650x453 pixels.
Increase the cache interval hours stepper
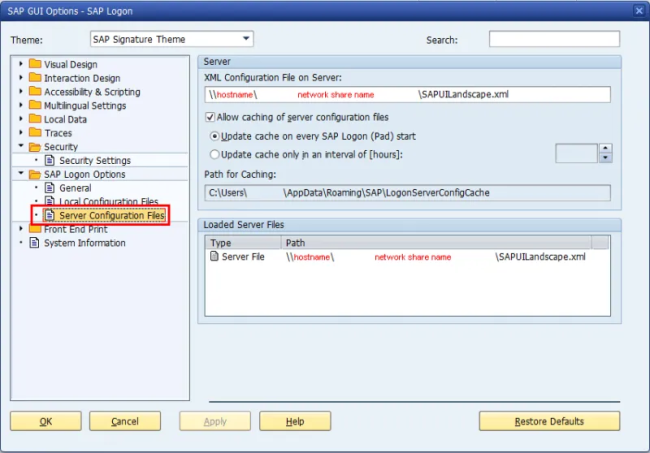[x=606, y=148]
